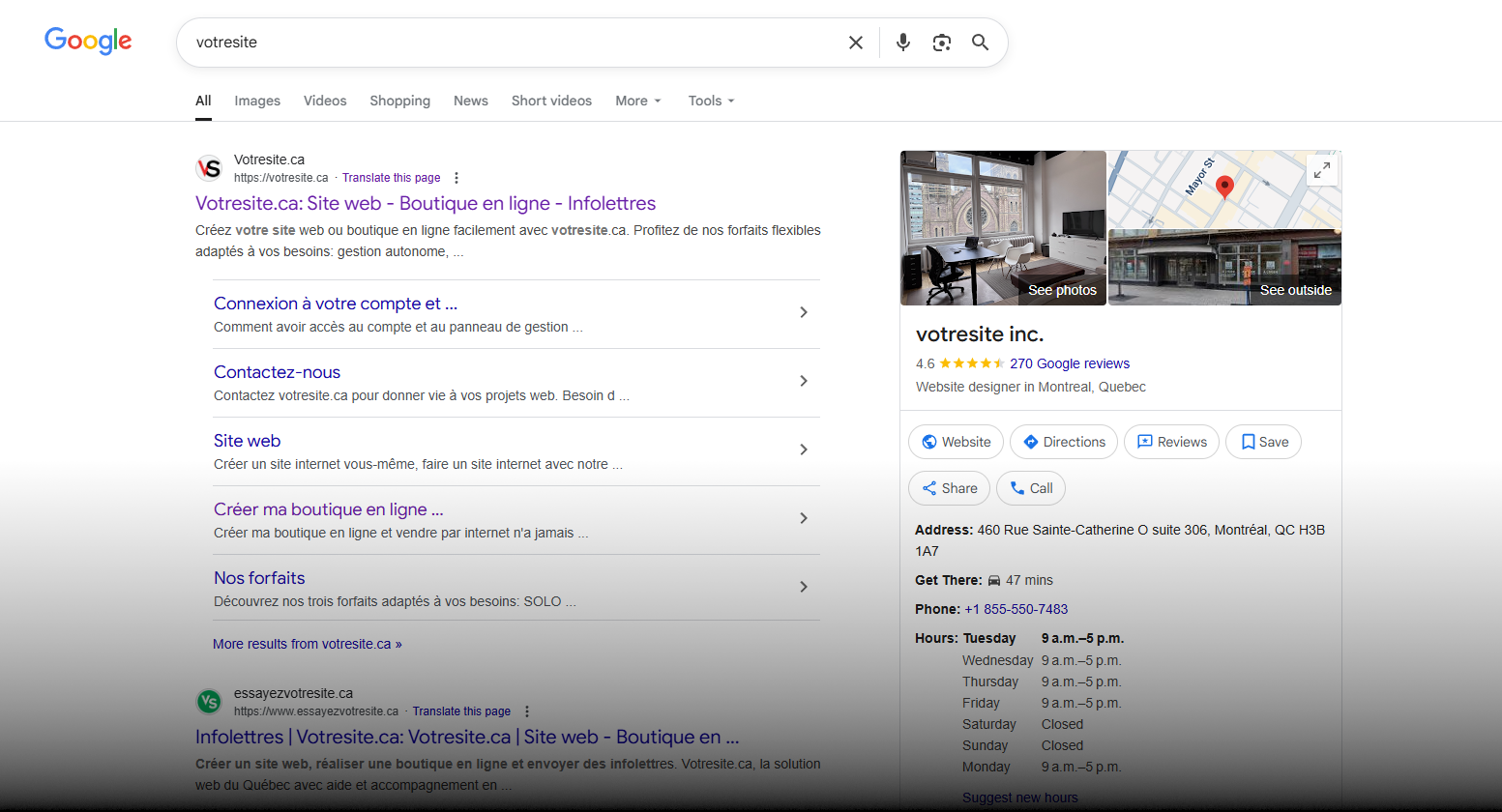
Task: Click the magnifying glass search icon
Action: 980,43
